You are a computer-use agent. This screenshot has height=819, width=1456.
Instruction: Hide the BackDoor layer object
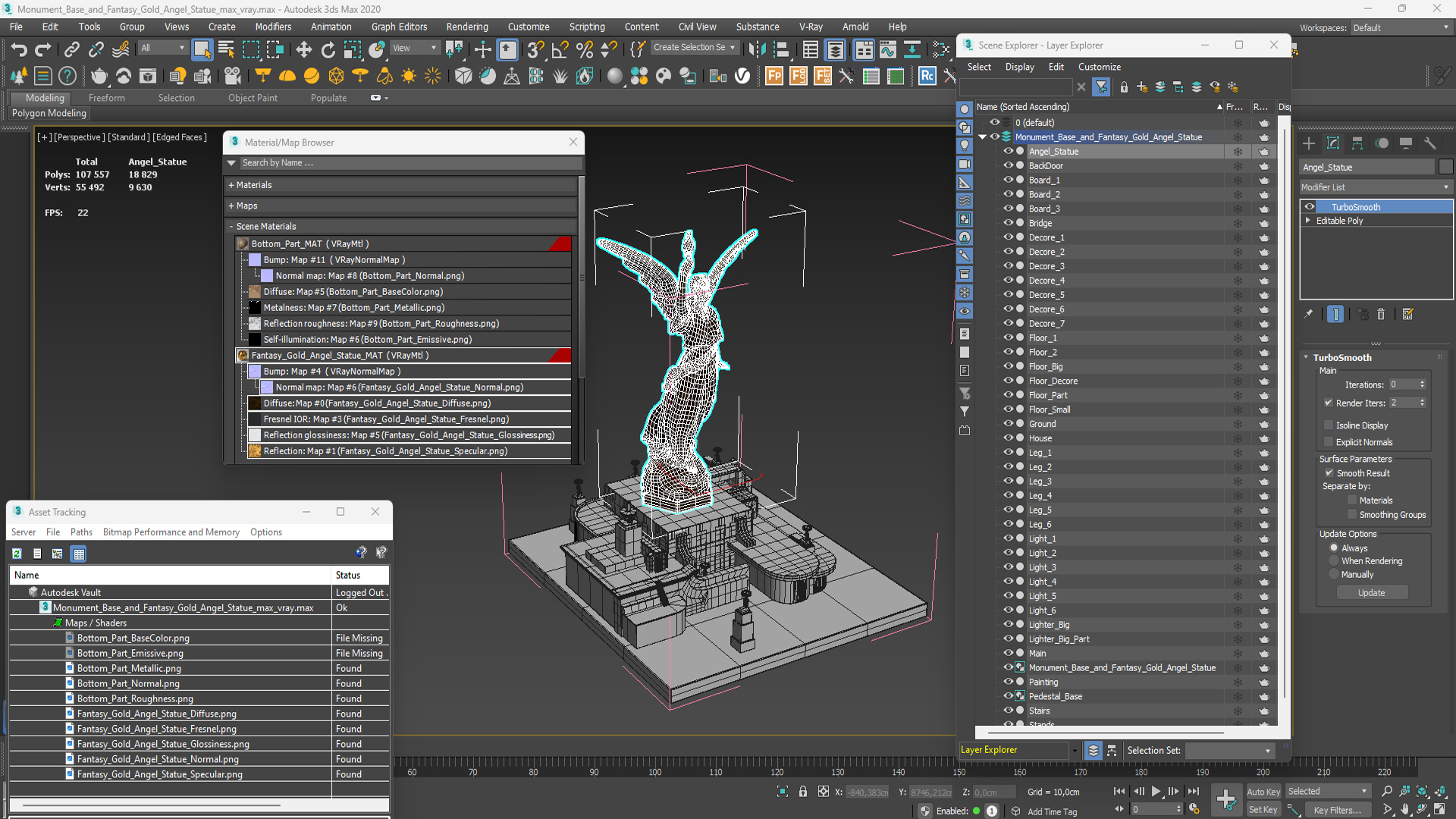[1009, 165]
